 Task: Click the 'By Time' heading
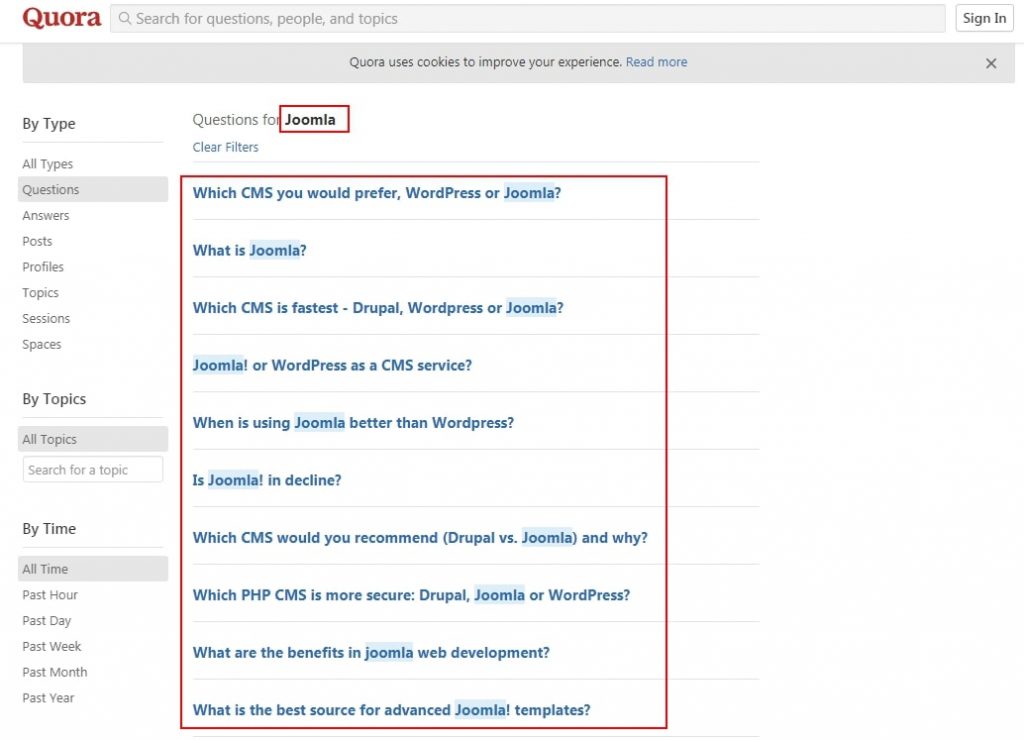click(x=49, y=529)
